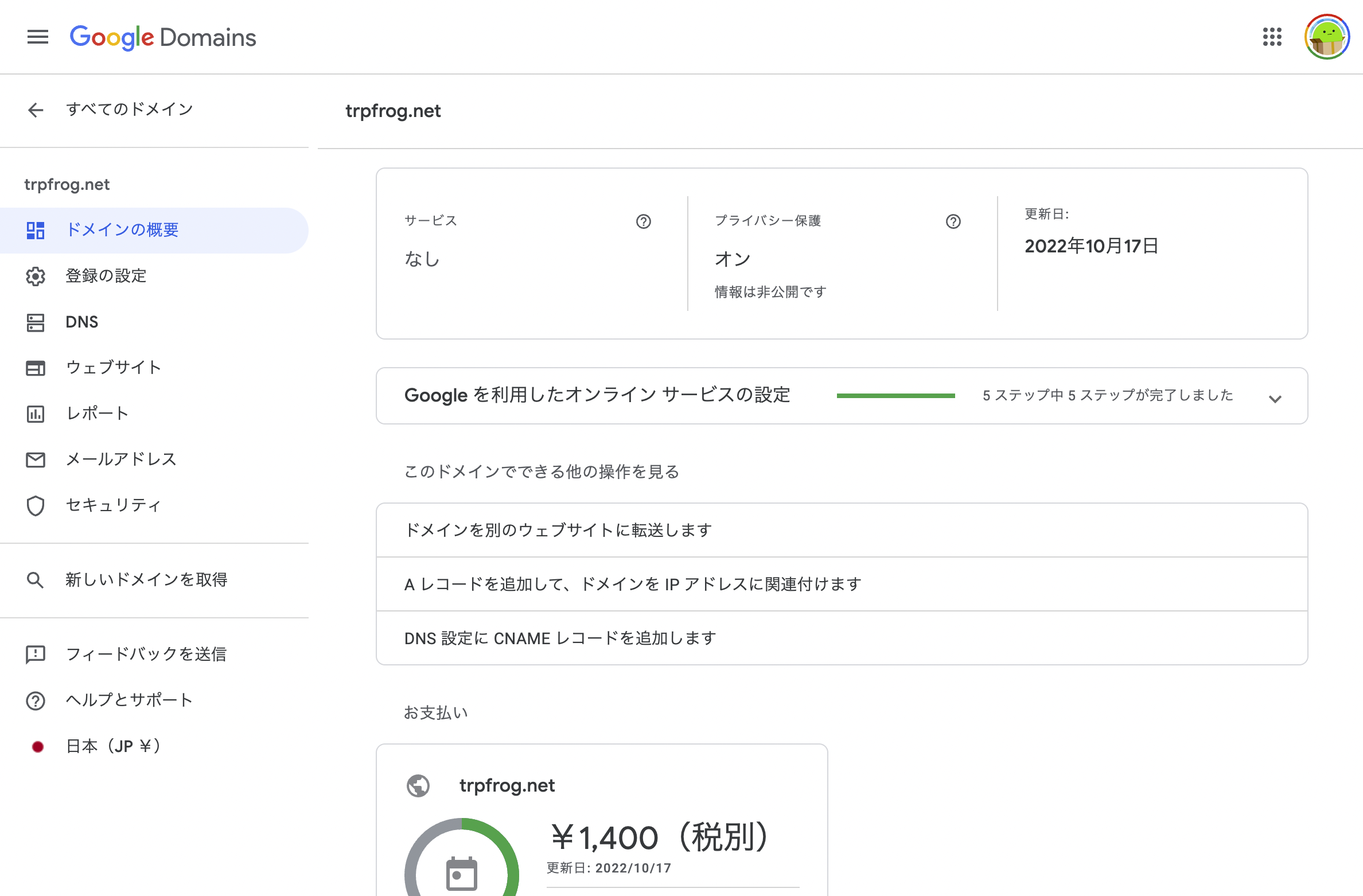Image resolution: width=1363 pixels, height=896 pixels.
Task: Click the セキュリティ shield icon
Action: pos(36,505)
